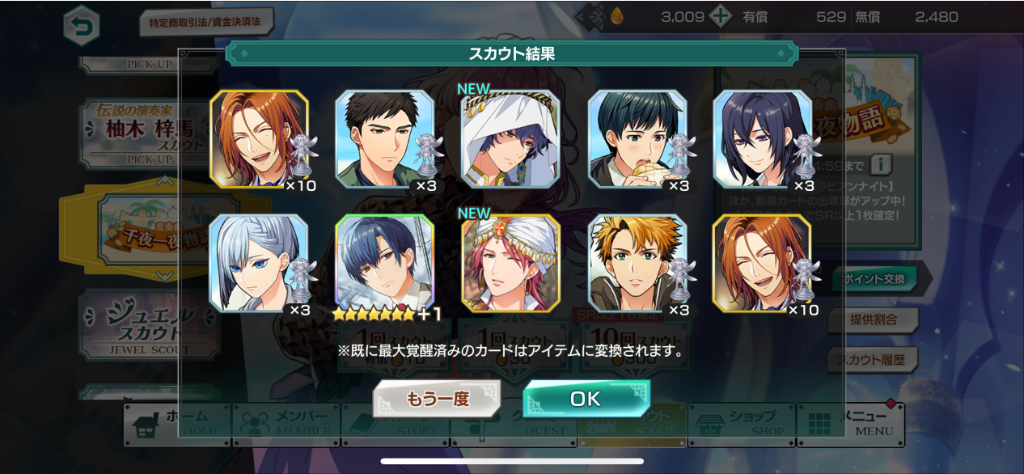Open the info icon on the event banner
The image size is (1024, 474).
pos(882,161)
